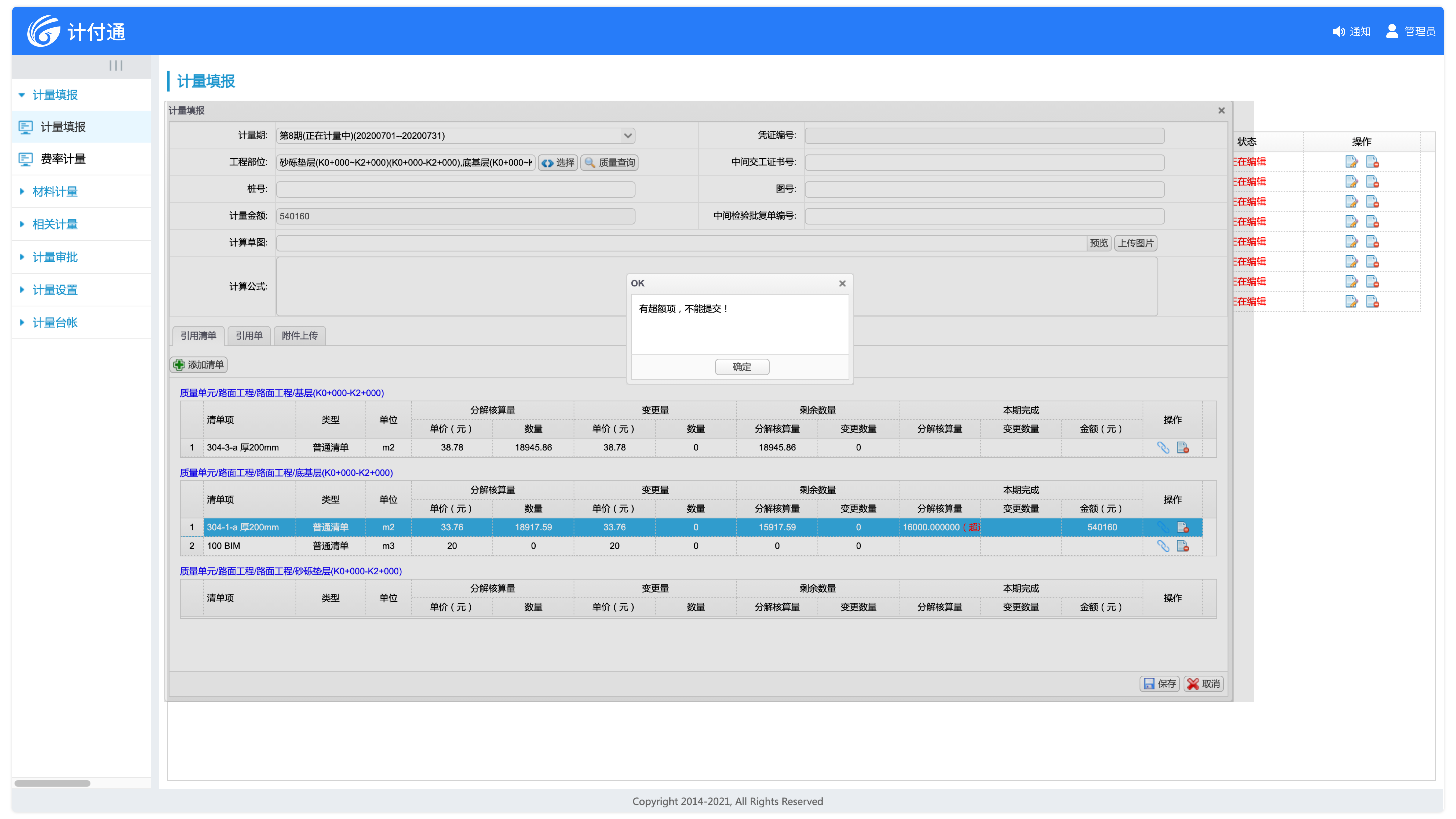This screenshot has height=819, width=1456.
Task: Switch to the 附件上传 tab
Action: coord(300,336)
